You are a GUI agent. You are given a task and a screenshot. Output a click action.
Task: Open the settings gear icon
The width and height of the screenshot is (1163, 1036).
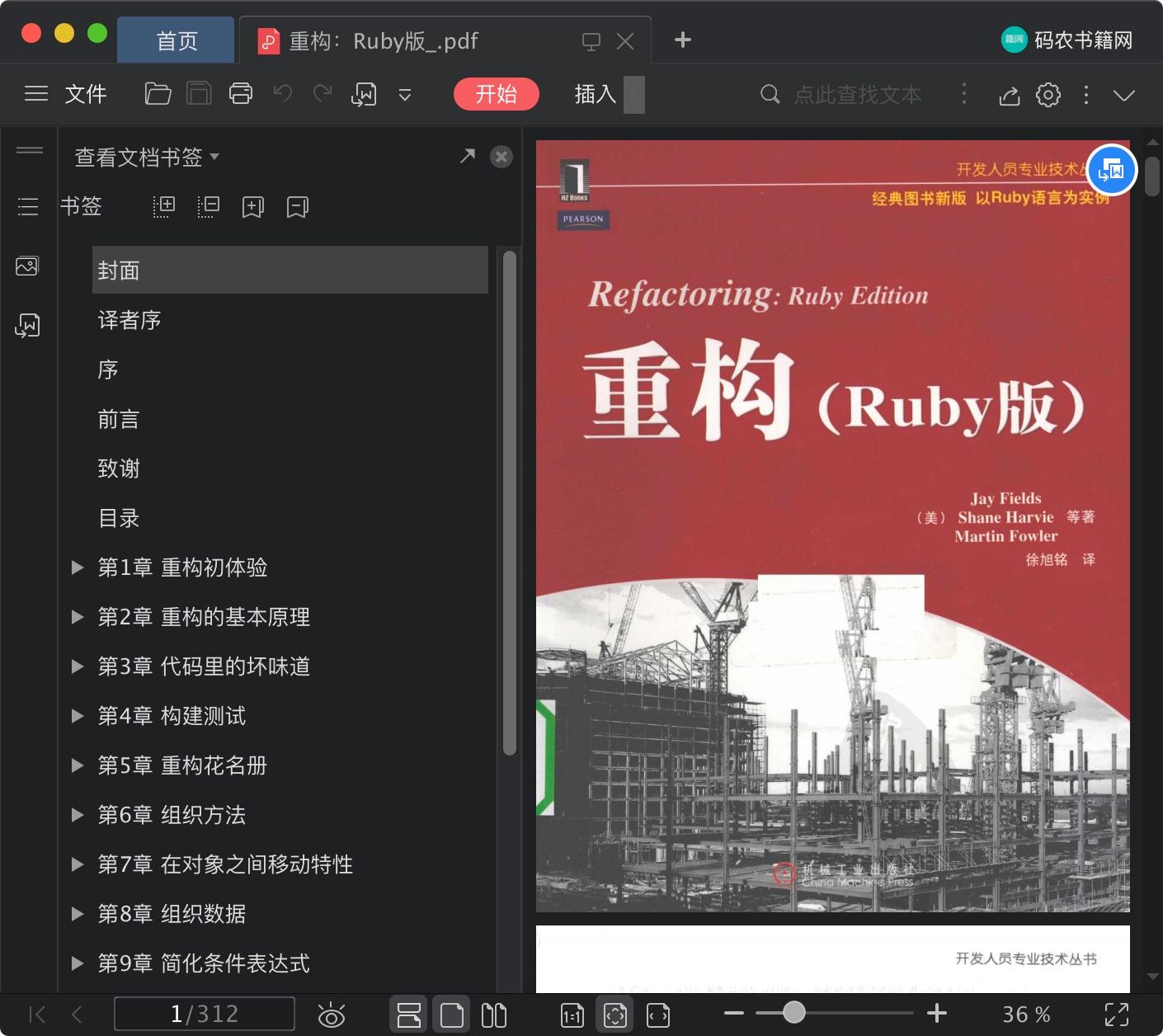[1048, 95]
